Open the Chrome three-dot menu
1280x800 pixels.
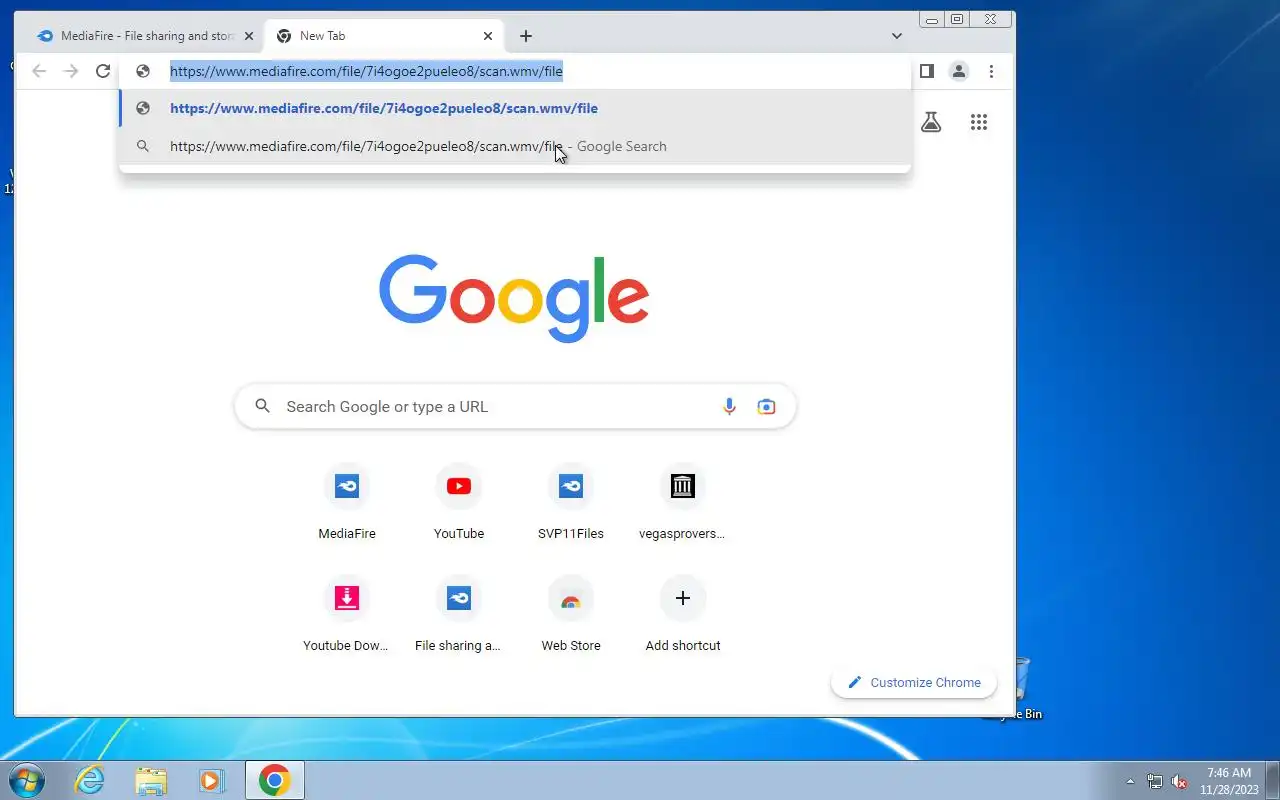[x=991, y=71]
